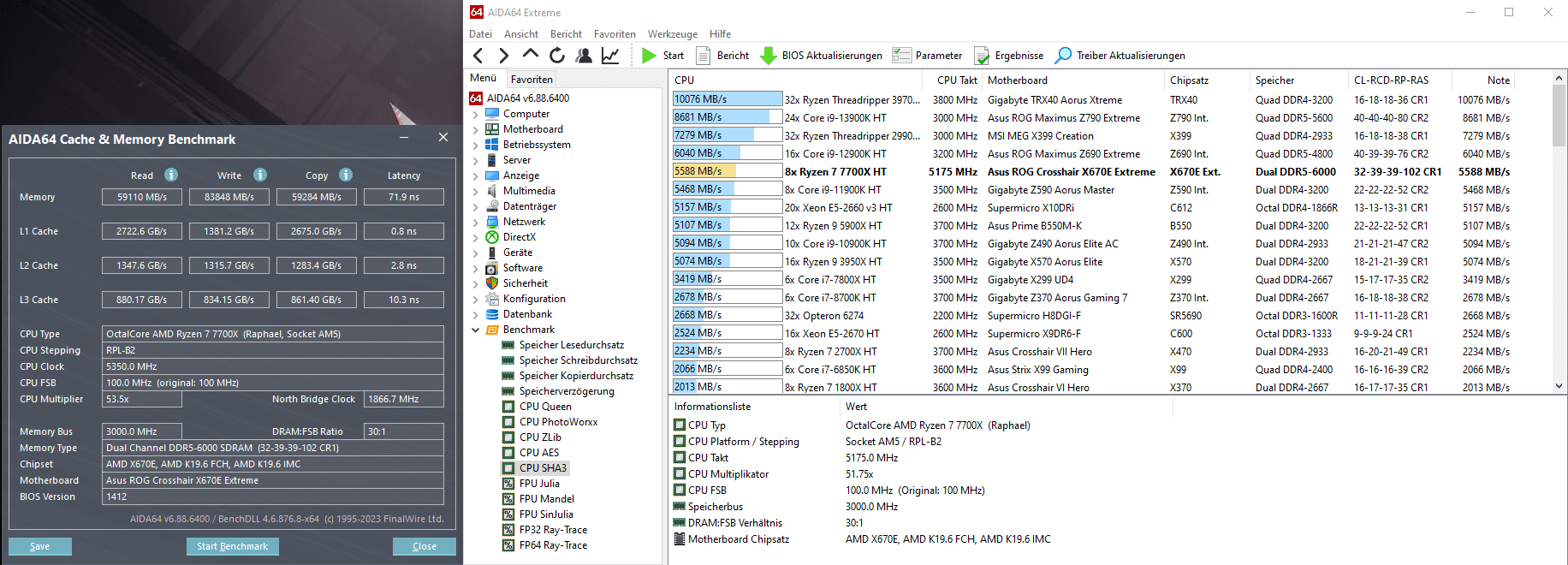Click the Close button in the benchmark window
Image resolution: width=1568 pixels, height=565 pixels.
[425, 546]
